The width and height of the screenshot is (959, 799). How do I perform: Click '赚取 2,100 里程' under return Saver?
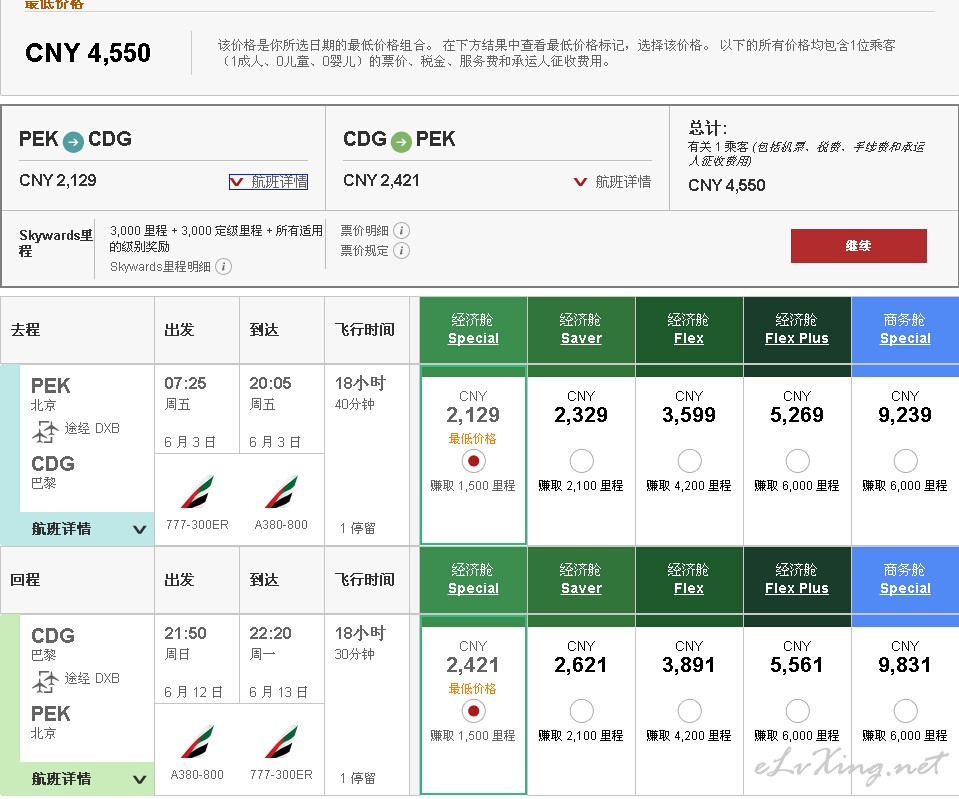[581, 735]
